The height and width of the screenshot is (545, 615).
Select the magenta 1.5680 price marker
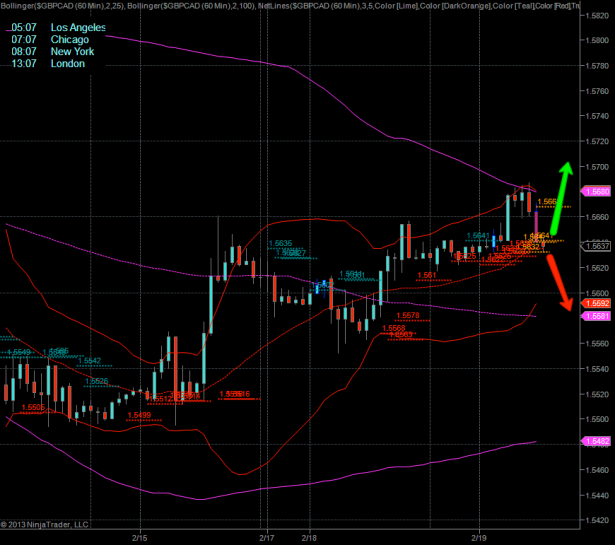597,191
